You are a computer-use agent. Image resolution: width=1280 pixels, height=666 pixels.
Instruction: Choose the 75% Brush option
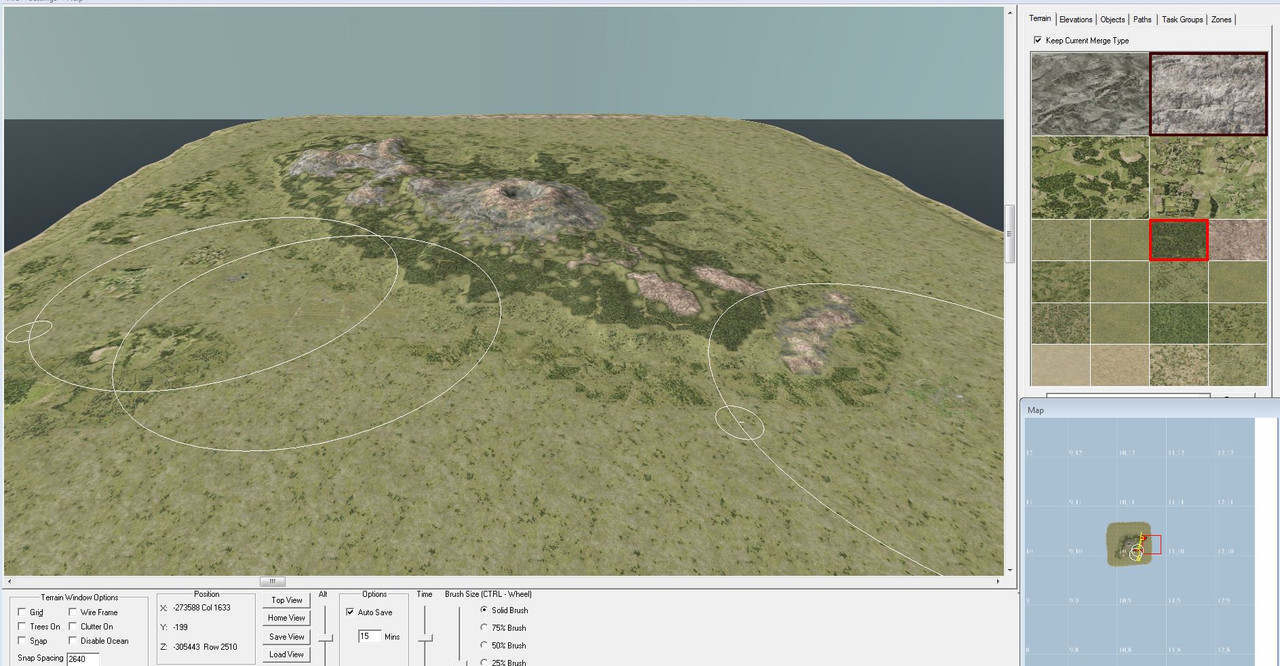pyautogui.click(x=485, y=628)
